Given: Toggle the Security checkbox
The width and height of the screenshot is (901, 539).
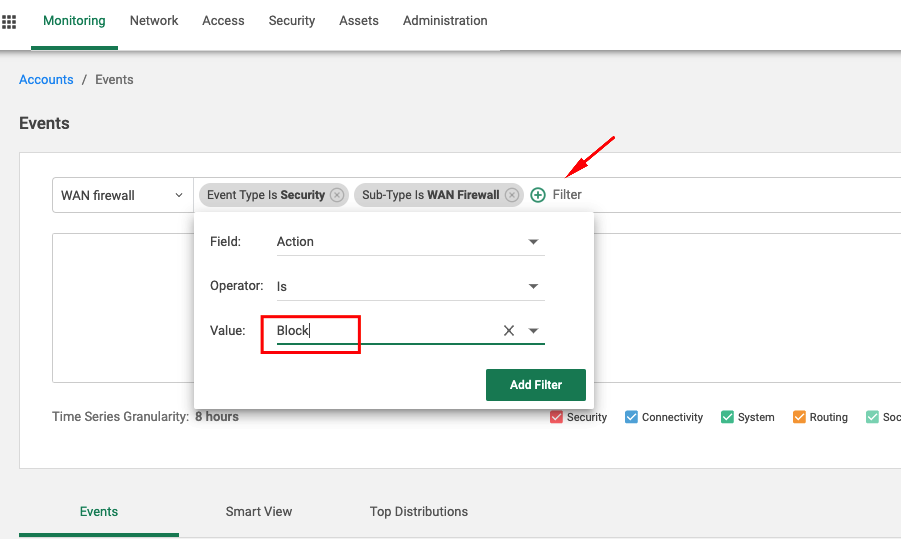Looking at the screenshot, I should pyautogui.click(x=556, y=417).
